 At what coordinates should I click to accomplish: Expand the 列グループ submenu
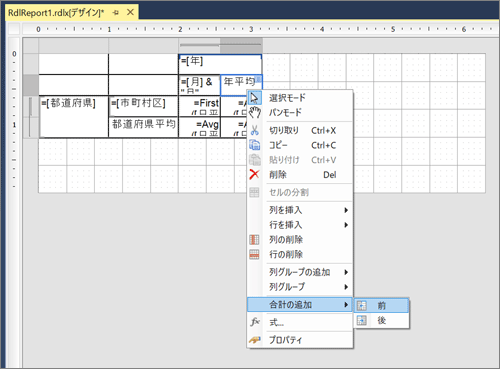pos(300,287)
